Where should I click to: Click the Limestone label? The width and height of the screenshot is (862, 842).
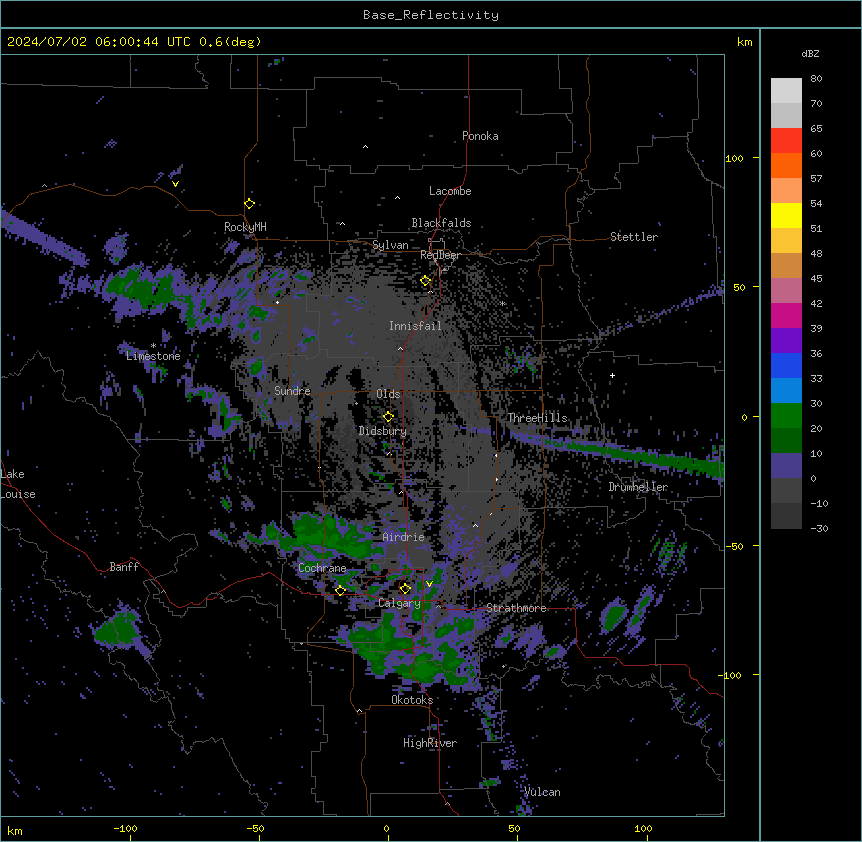pyautogui.click(x=153, y=356)
